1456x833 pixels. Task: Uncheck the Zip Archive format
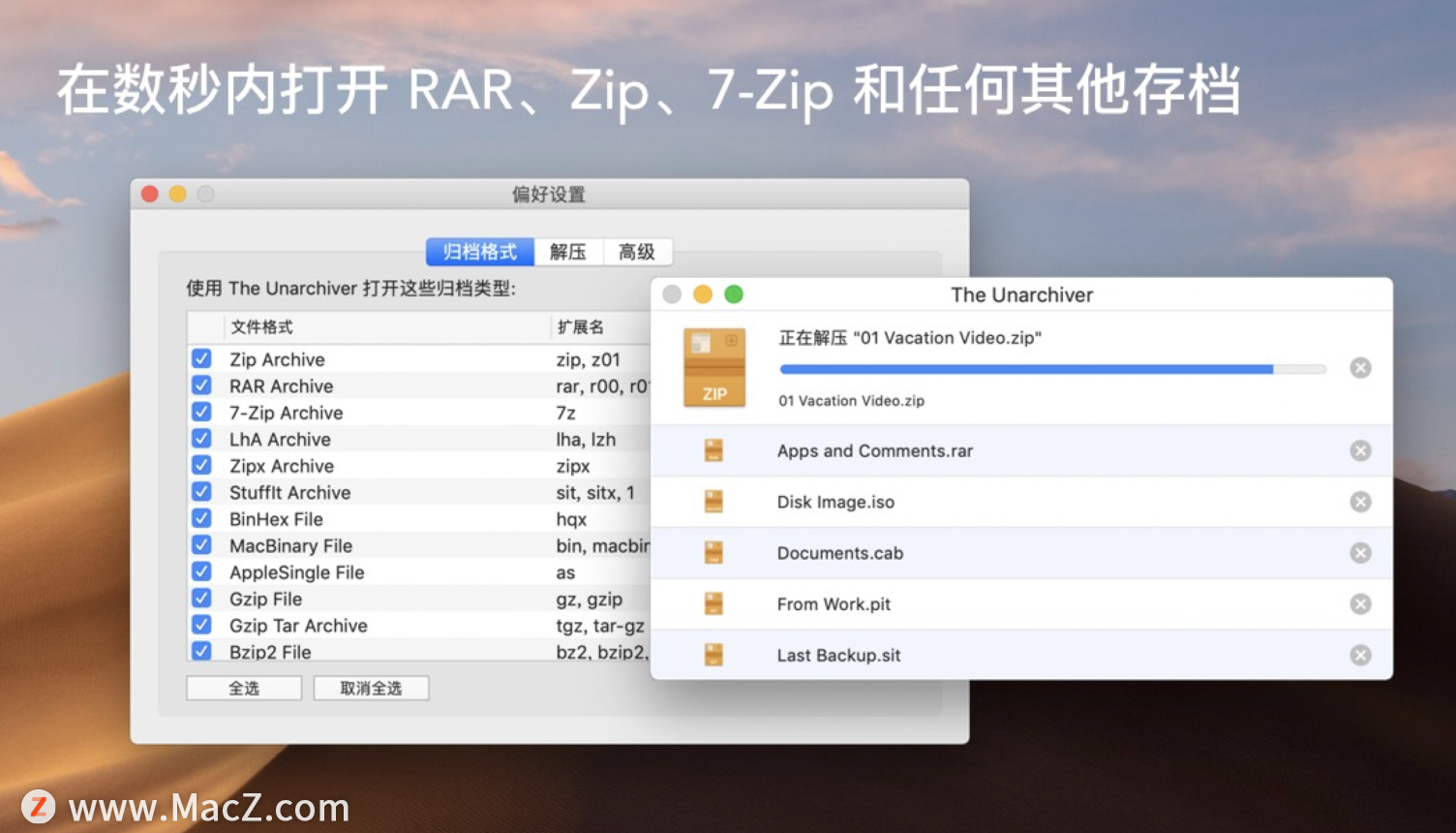201,358
